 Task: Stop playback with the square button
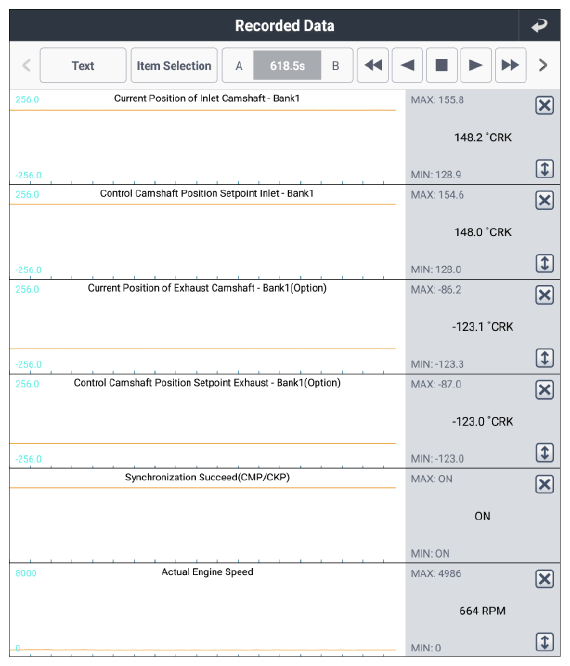[442, 65]
